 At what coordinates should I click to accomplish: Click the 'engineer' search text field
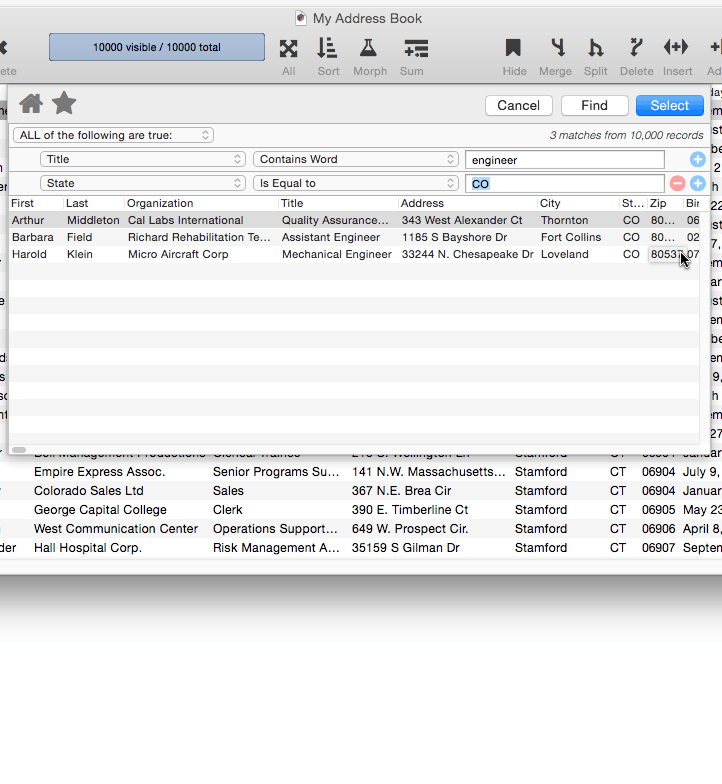coord(565,160)
